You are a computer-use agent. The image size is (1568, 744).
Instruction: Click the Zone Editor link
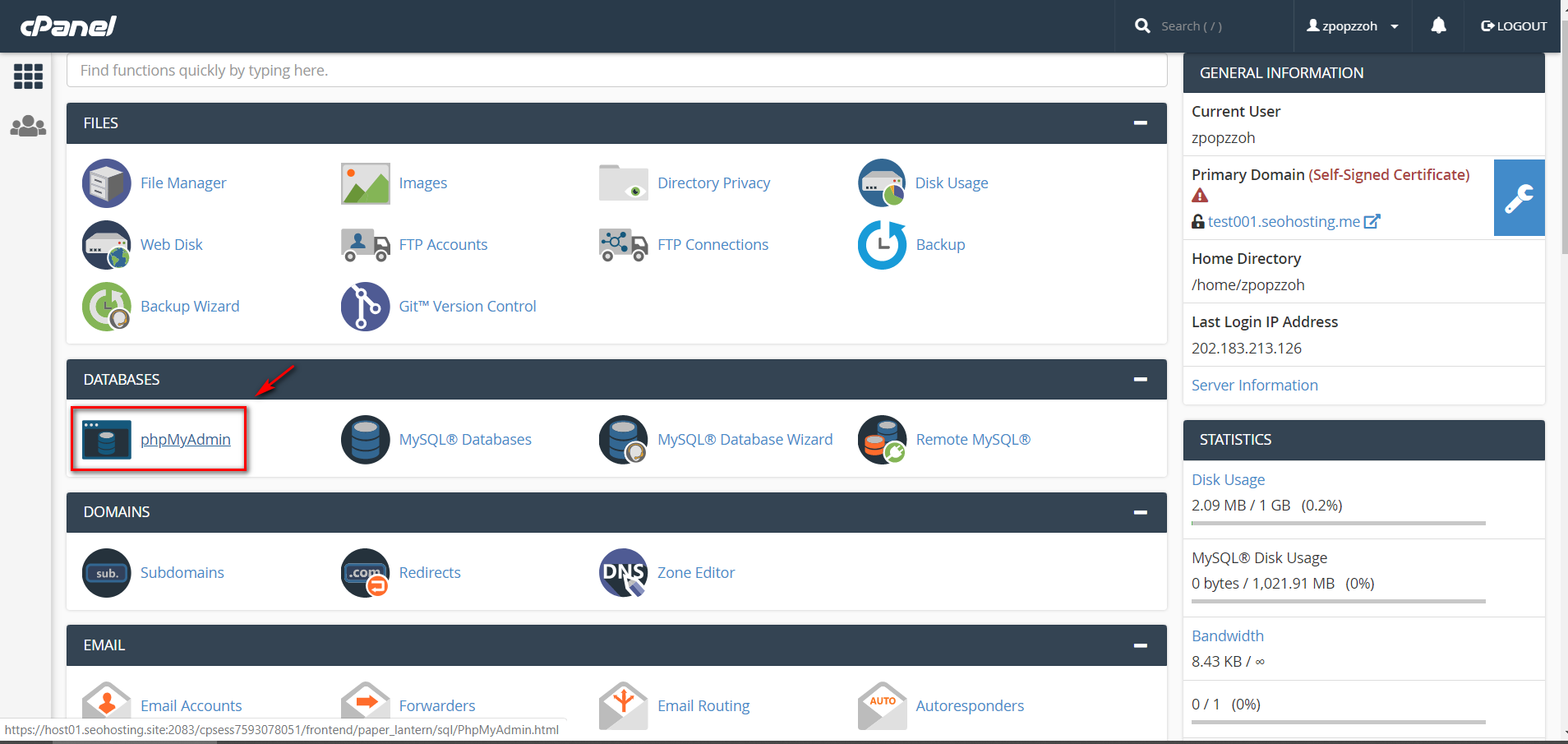[696, 573]
